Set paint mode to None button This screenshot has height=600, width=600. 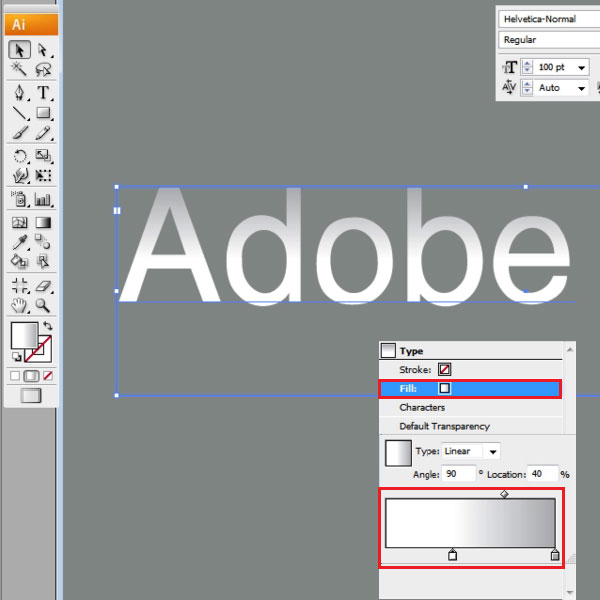(48, 376)
